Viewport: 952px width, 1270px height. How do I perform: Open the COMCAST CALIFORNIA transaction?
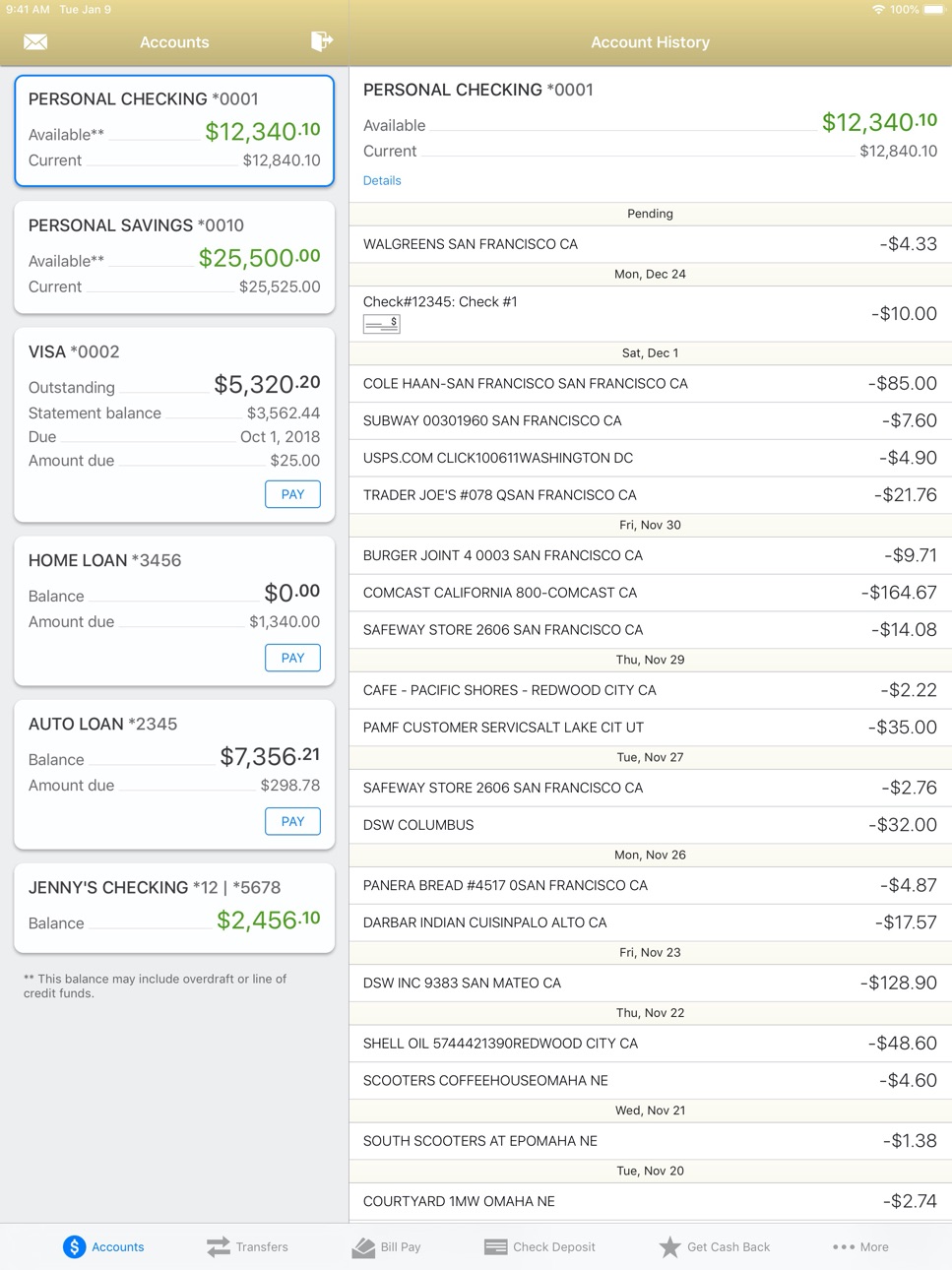click(x=650, y=593)
